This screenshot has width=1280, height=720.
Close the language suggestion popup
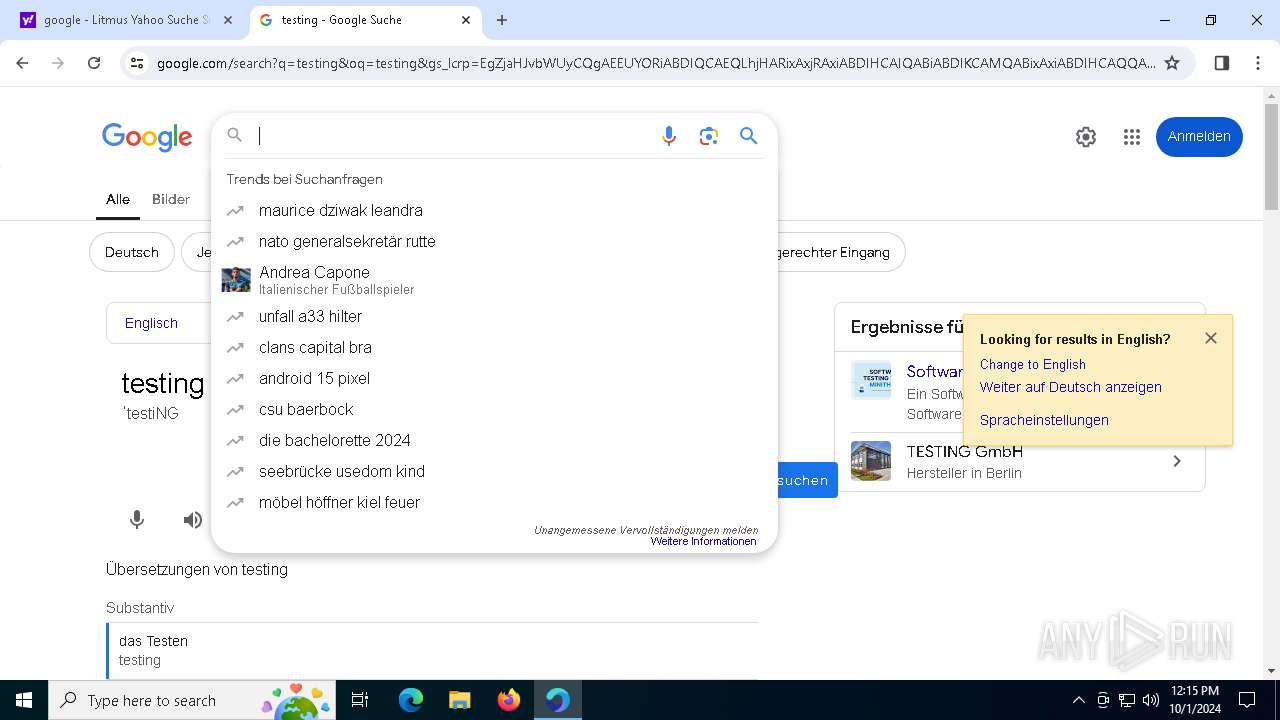tap(1211, 338)
